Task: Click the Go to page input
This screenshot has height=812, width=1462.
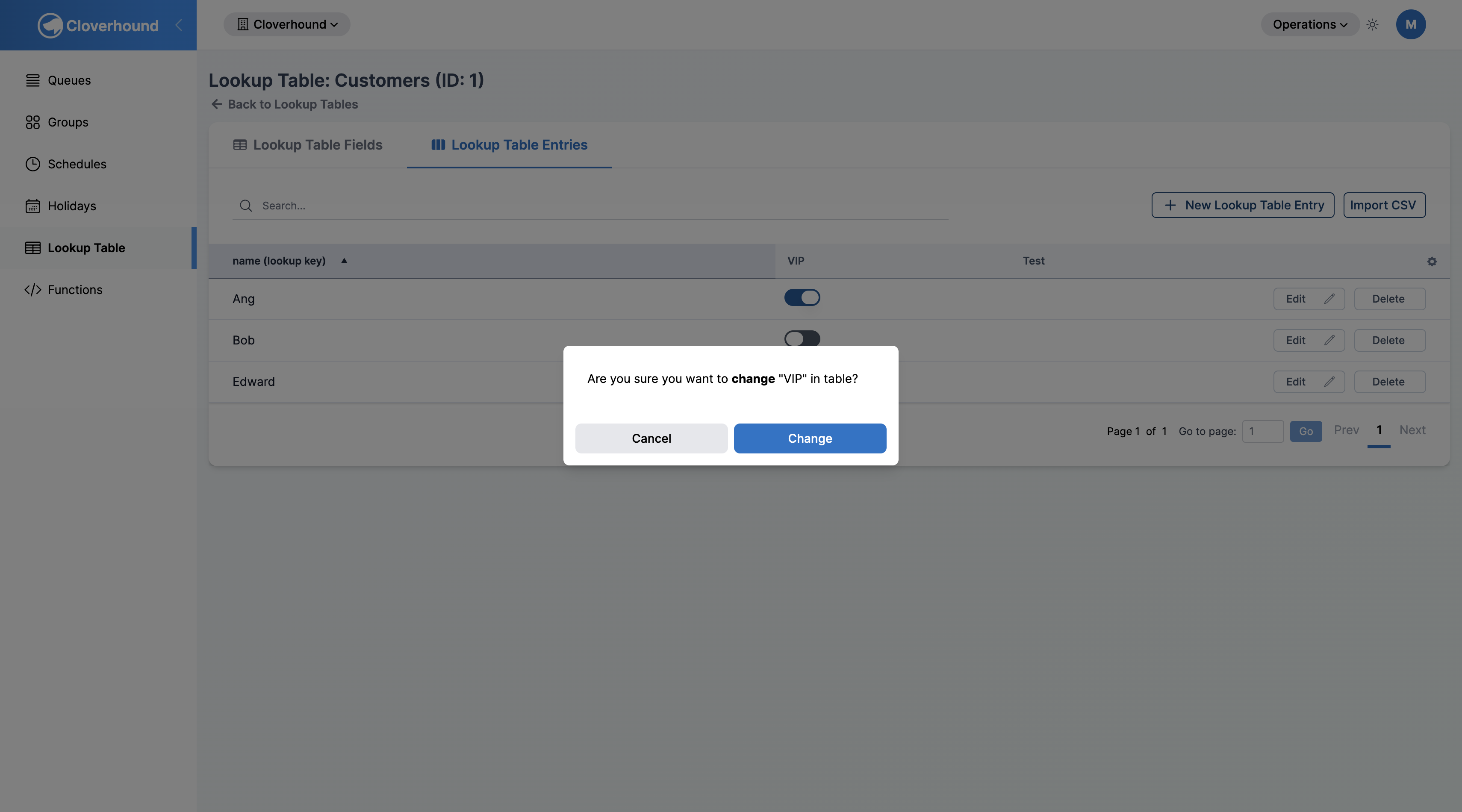Action: pos(1263,431)
